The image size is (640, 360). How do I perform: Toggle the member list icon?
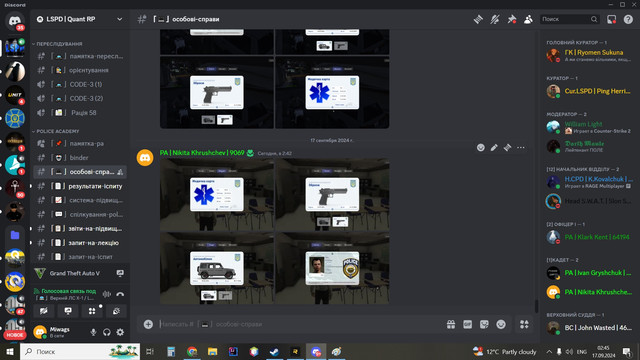(528, 19)
